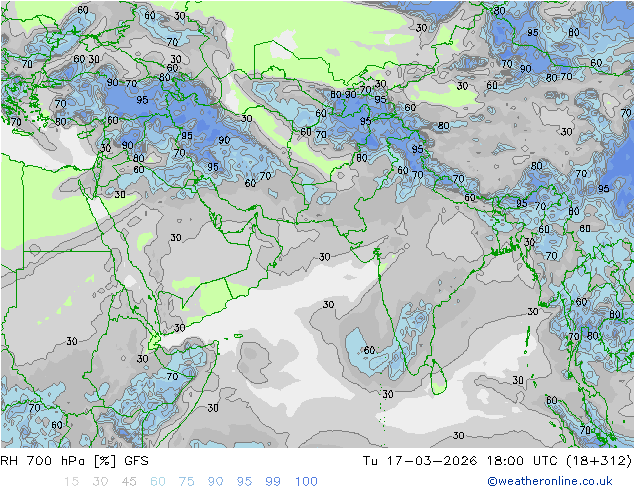
Task: Open the ©weatheronline.co.uk copyright link
Action: (549, 481)
